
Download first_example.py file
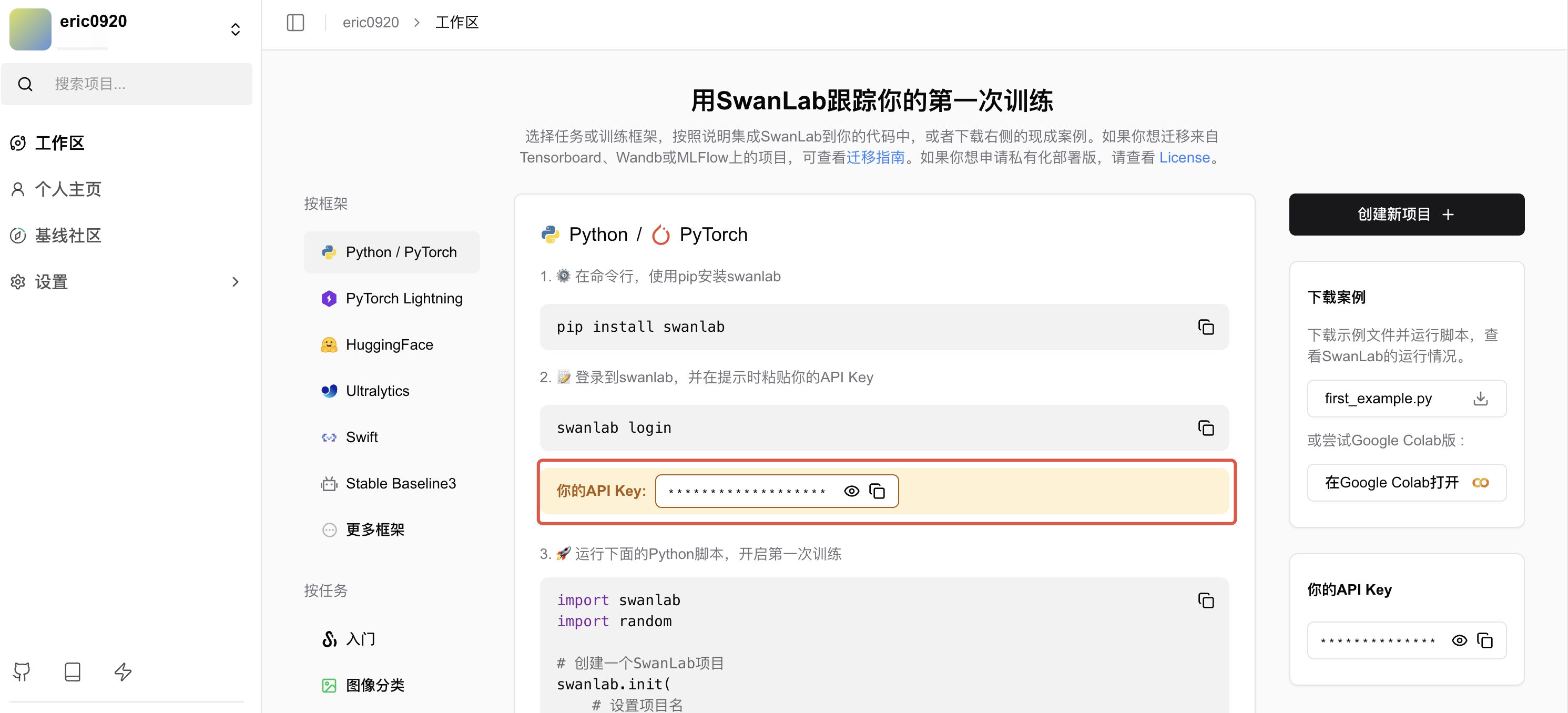tap(1480, 399)
